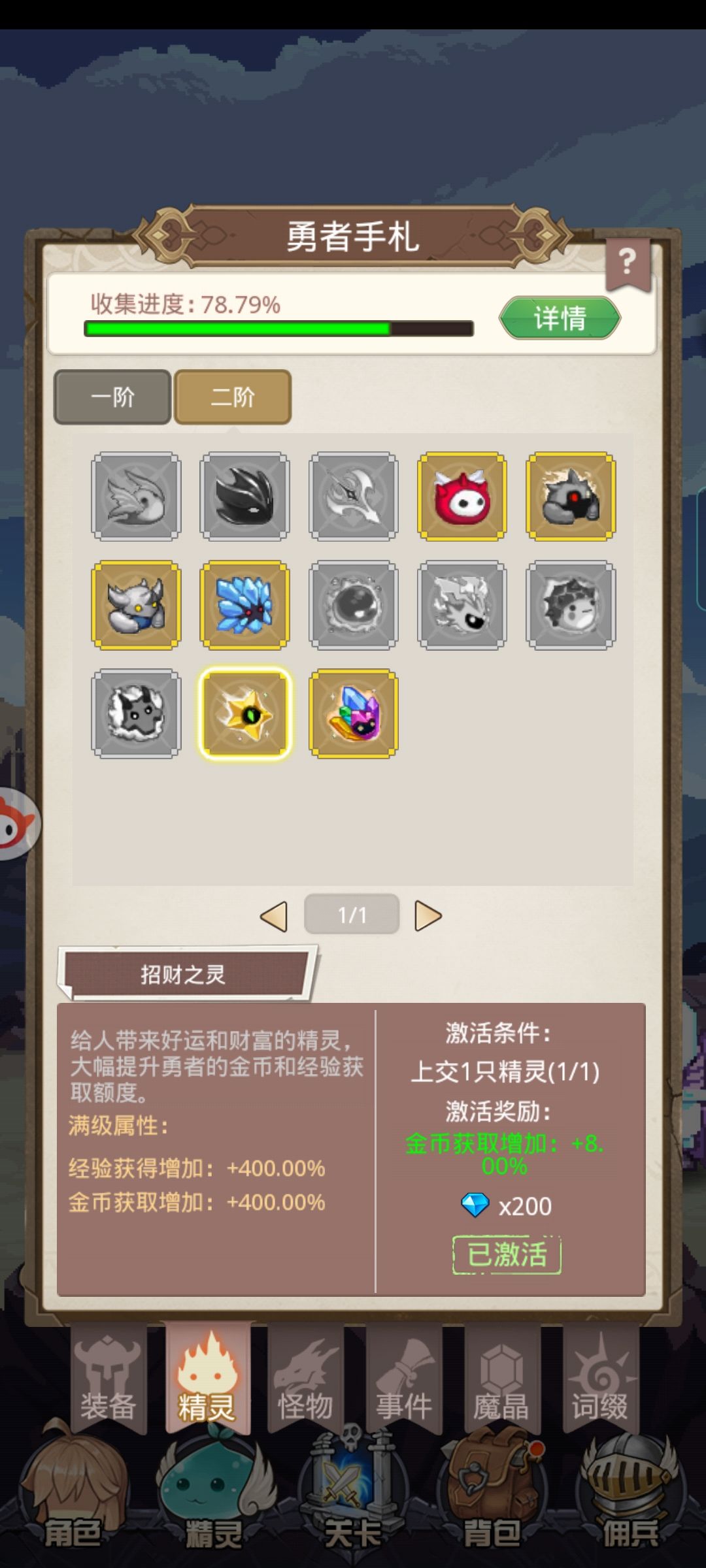The width and height of the screenshot is (706, 1568).
Task: Open the 魔晶 crystal handbook tab
Action: coord(501,1380)
